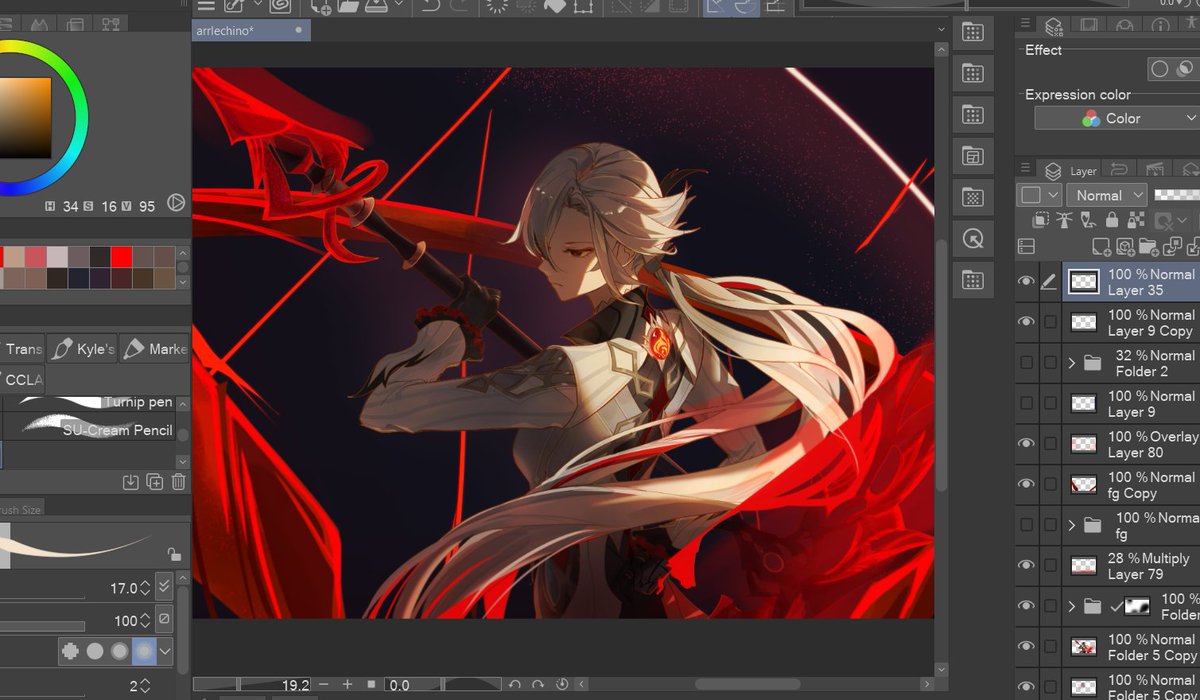The width and height of the screenshot is (1200, 700).
Task: Click the Undo arrow in the command bar
Action: point(431,5)
